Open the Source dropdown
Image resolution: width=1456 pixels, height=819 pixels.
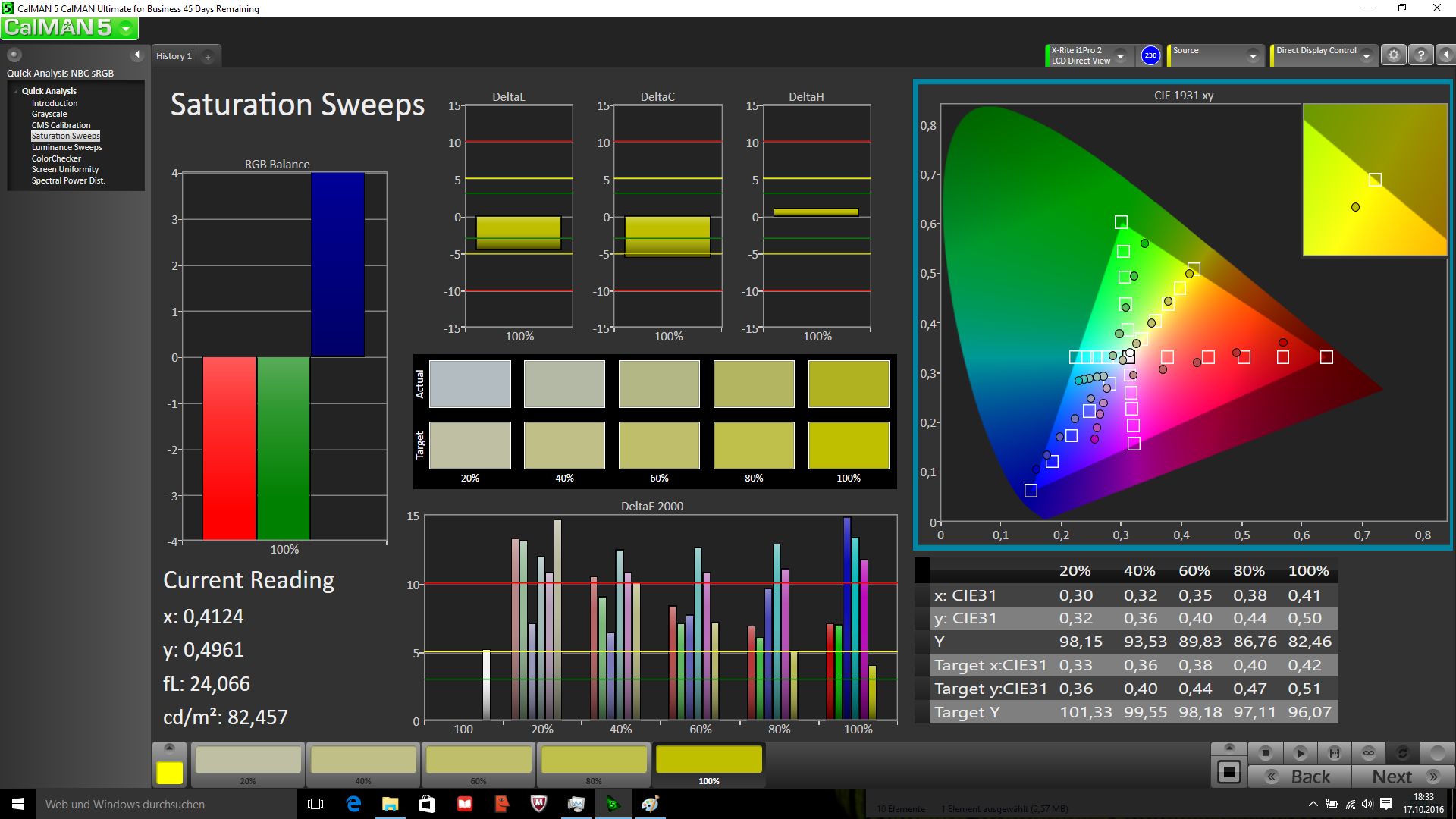pyautogui.click(x=1252, y=56)
